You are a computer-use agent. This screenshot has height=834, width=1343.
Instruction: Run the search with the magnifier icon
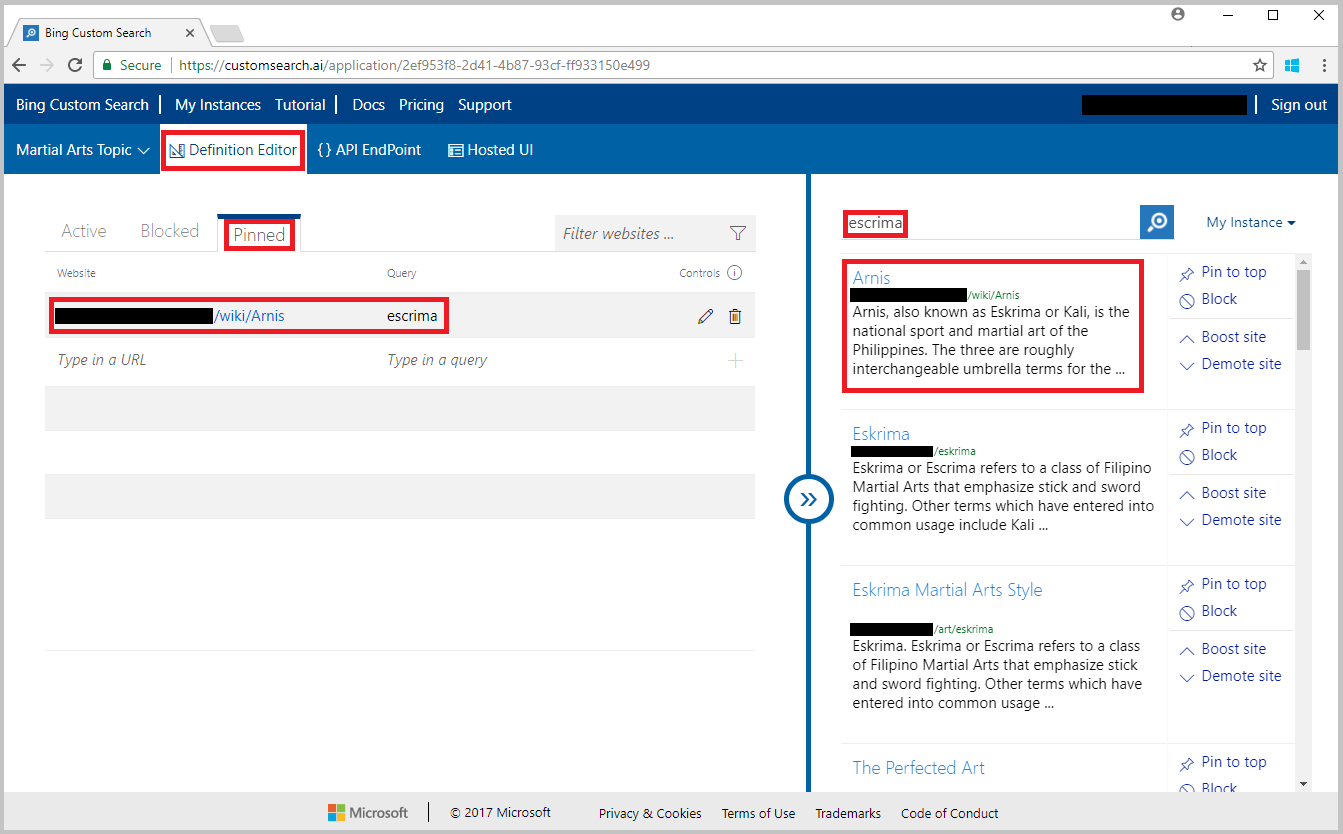(1157, 222)
